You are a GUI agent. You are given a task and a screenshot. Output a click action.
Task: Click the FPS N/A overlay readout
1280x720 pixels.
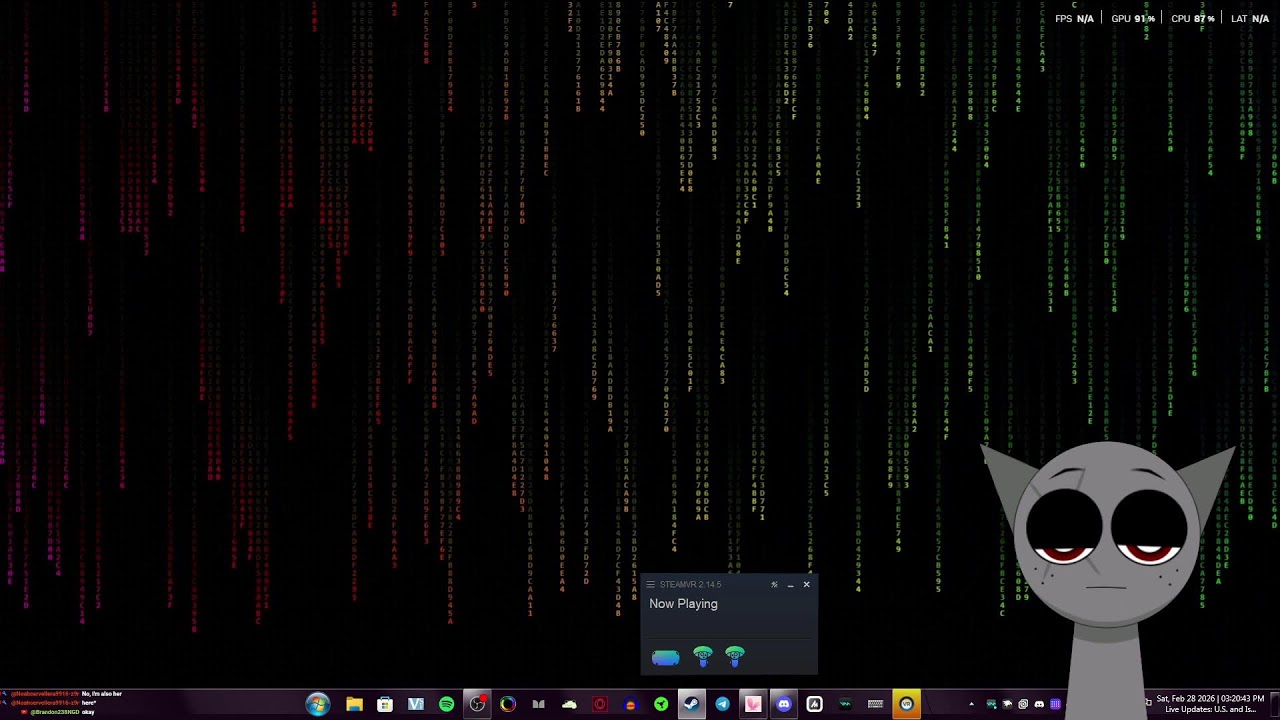[1074, 19]
